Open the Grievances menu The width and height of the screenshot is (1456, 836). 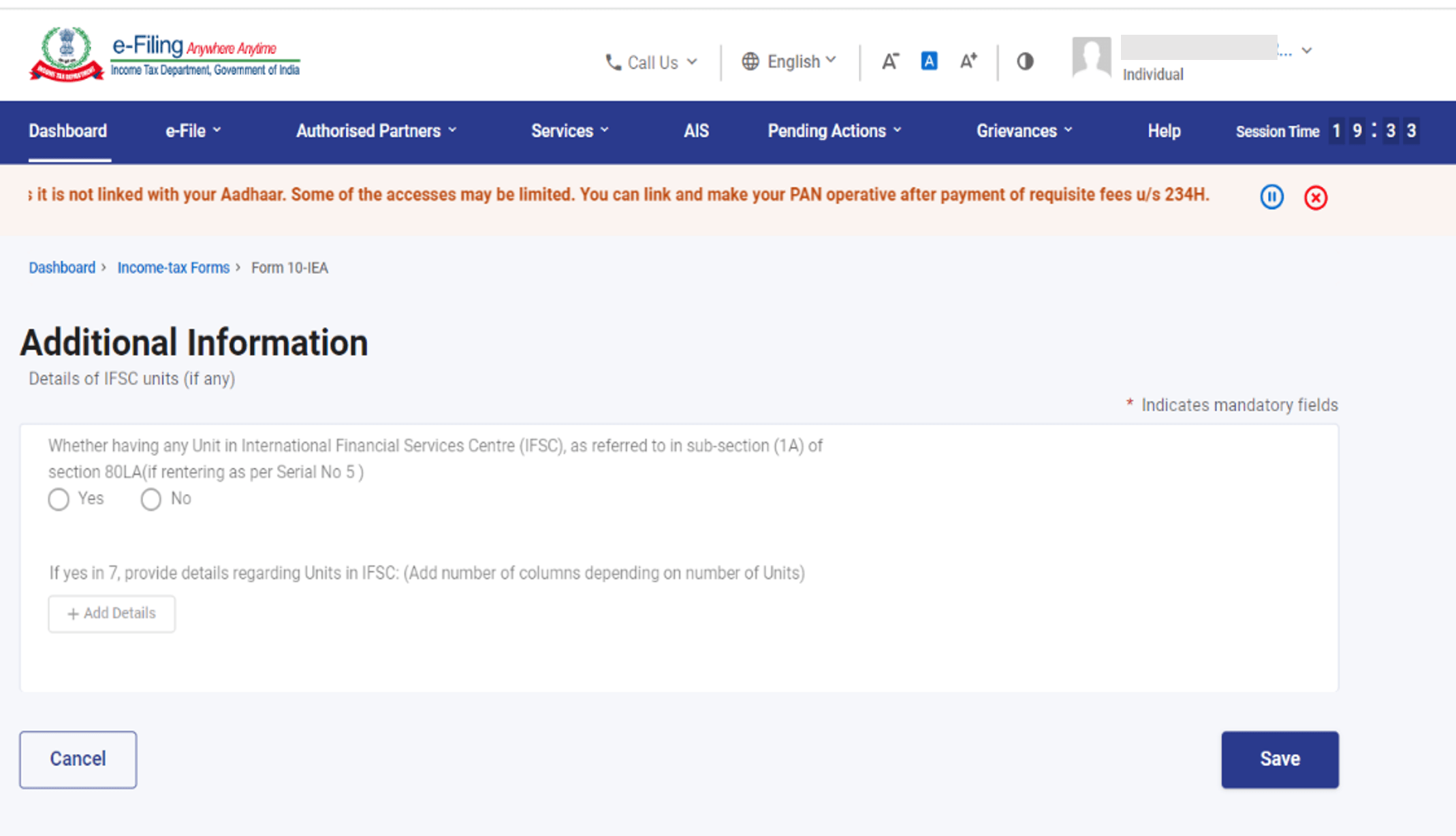(1024, 131)
